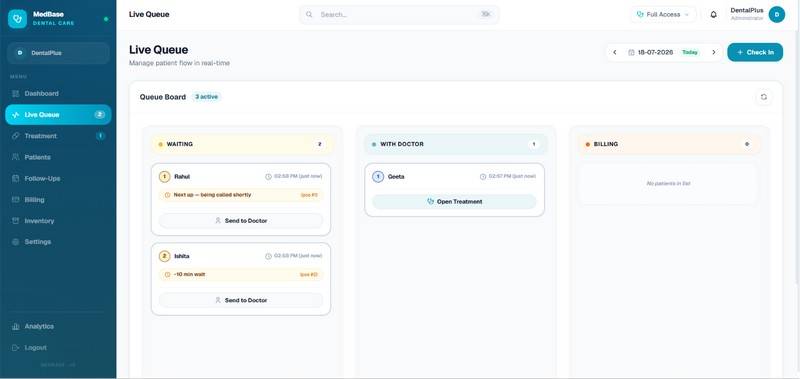The height and width of the screenshot is (379, 800).
Task: Click Geeta's queue number 1 badge
Action: [378, 176]
